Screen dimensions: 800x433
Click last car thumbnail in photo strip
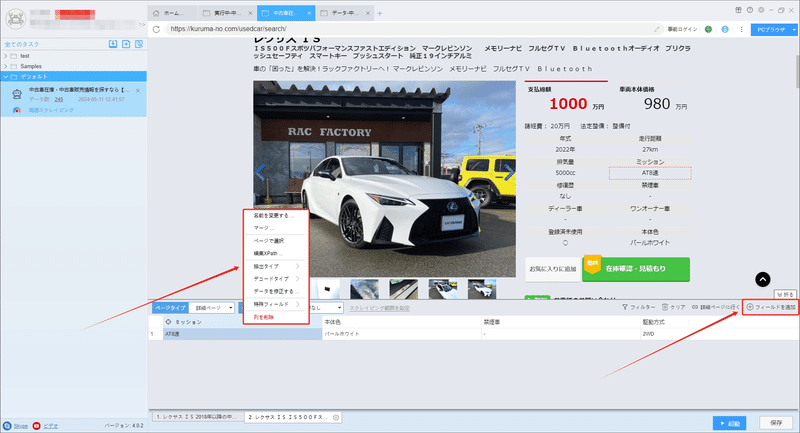[482, 289]
